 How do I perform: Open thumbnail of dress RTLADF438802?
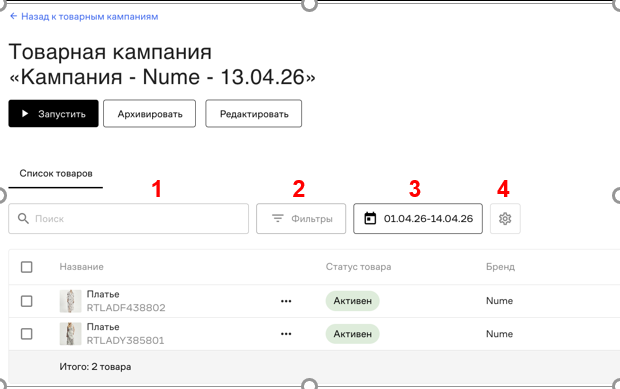pyautogui.click(x=70, y=301)
